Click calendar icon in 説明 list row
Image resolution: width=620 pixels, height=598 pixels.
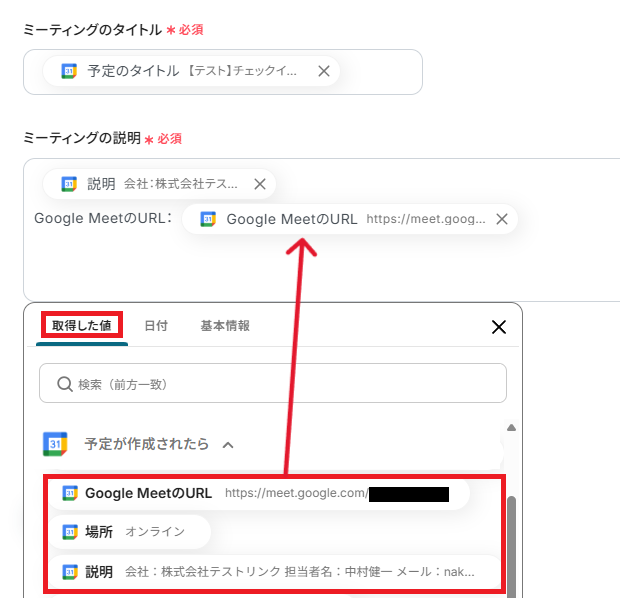(70, 572)
